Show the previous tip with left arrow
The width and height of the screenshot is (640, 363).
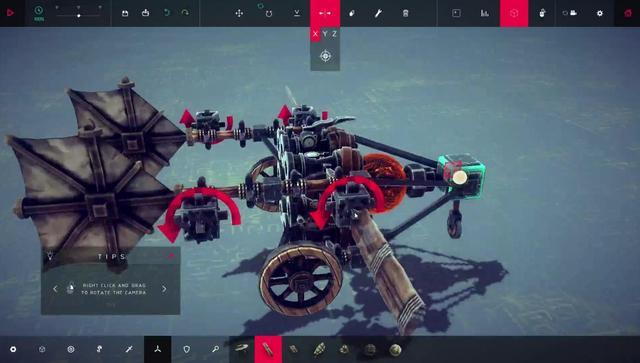pos(56,289)
